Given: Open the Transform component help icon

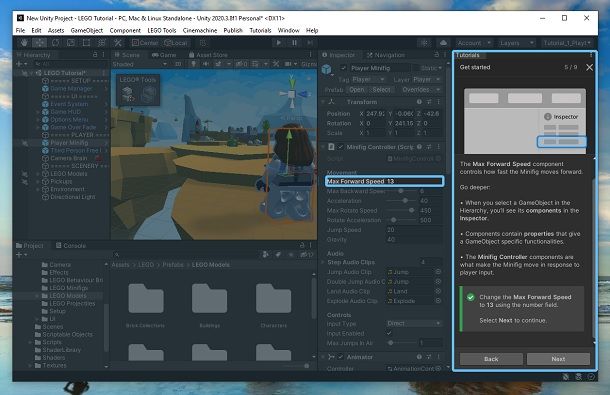Looking at the screenshot, I should tap(419, 102).
